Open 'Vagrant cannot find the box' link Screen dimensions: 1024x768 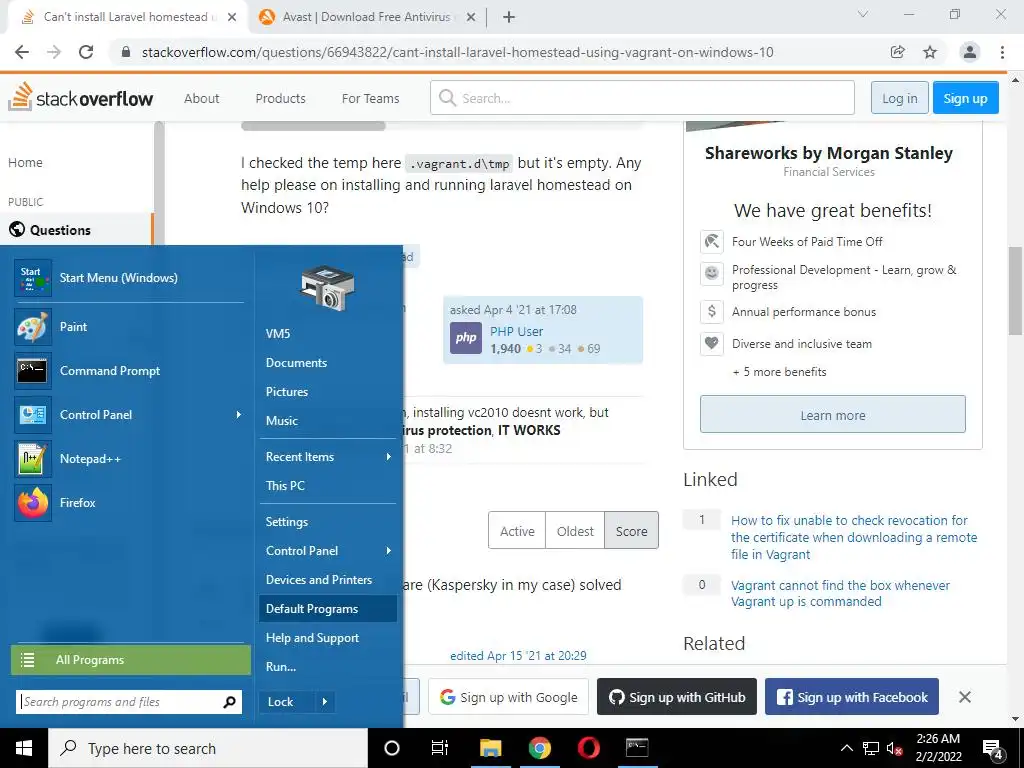point(840,594)
